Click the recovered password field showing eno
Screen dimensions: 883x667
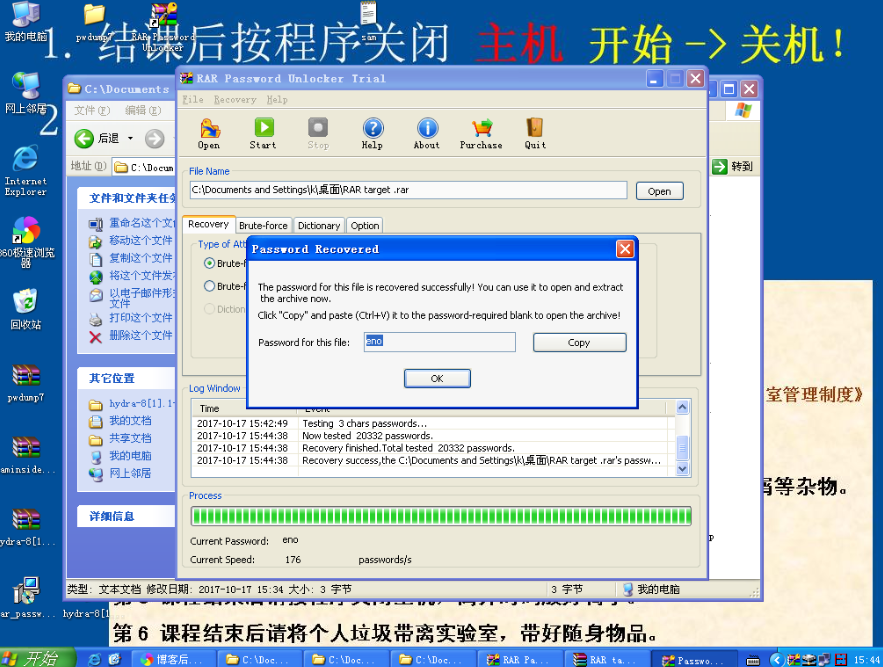(x=440, y=342)
